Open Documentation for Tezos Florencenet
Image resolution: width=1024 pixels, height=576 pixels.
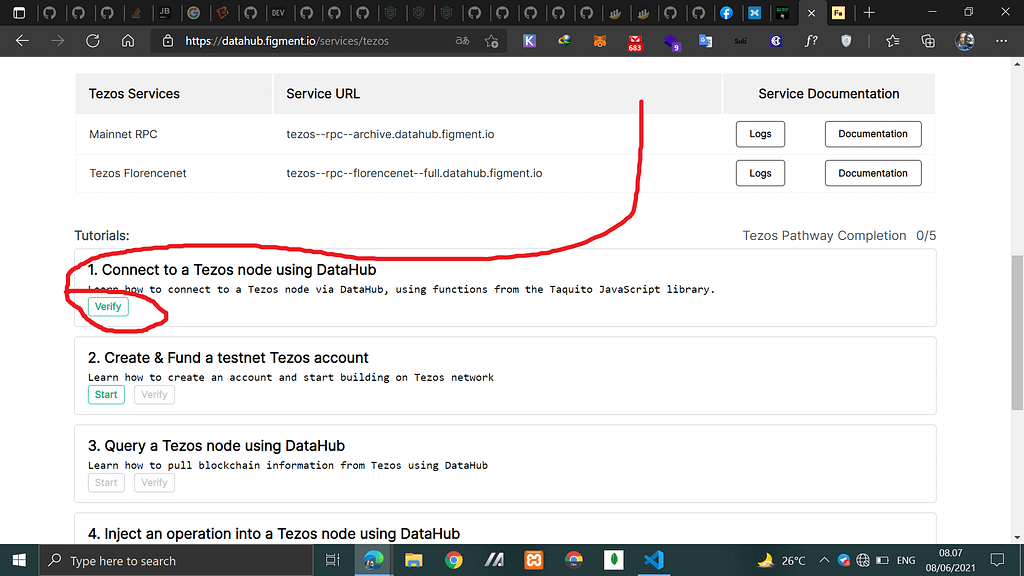(872, 173)
